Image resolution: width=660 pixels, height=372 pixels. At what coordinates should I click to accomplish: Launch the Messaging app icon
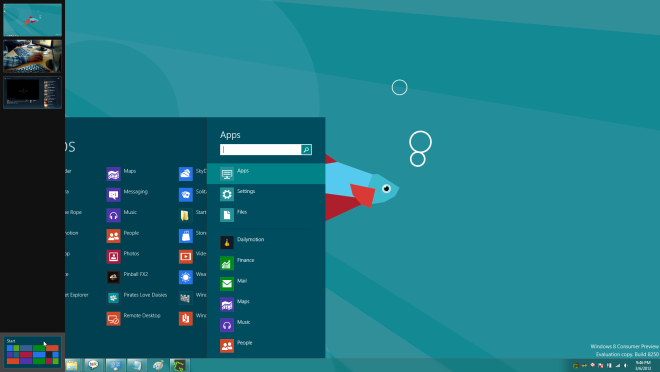[114, 194]
